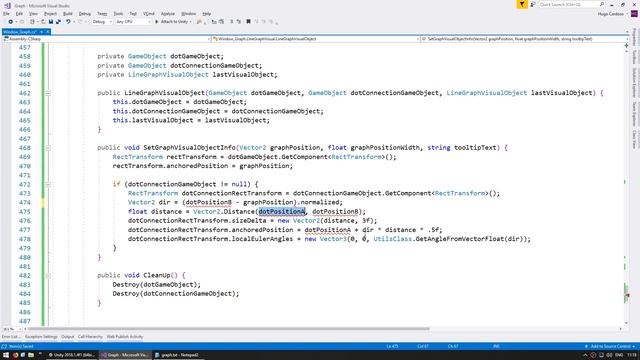
Task: Collapse the LineGraphVisualObject constructor at line 462
Action: click(48, 93)
